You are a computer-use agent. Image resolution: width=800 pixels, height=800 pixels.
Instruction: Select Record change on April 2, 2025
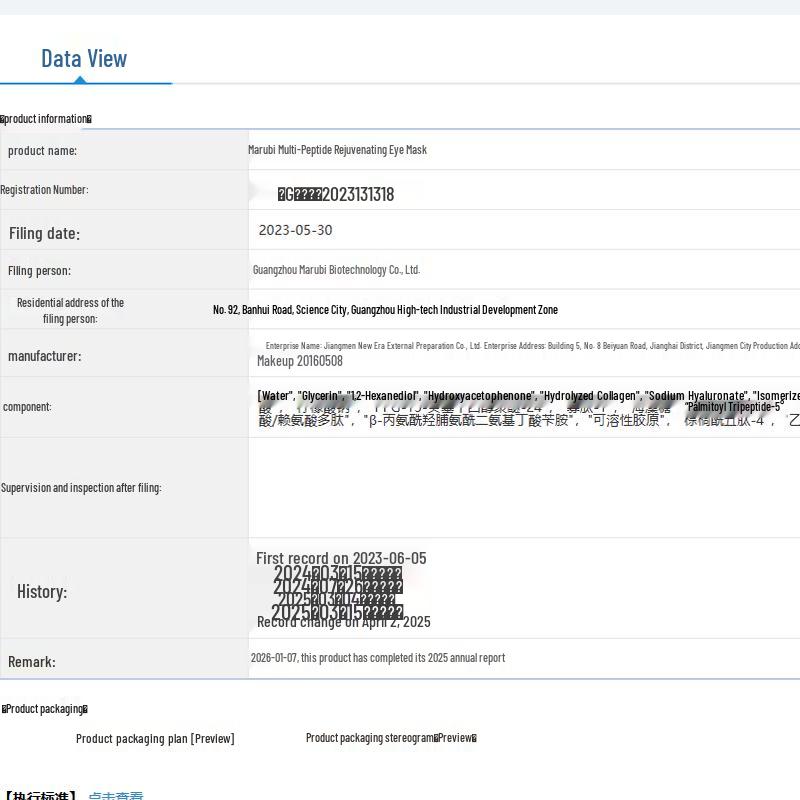[344, 622]
